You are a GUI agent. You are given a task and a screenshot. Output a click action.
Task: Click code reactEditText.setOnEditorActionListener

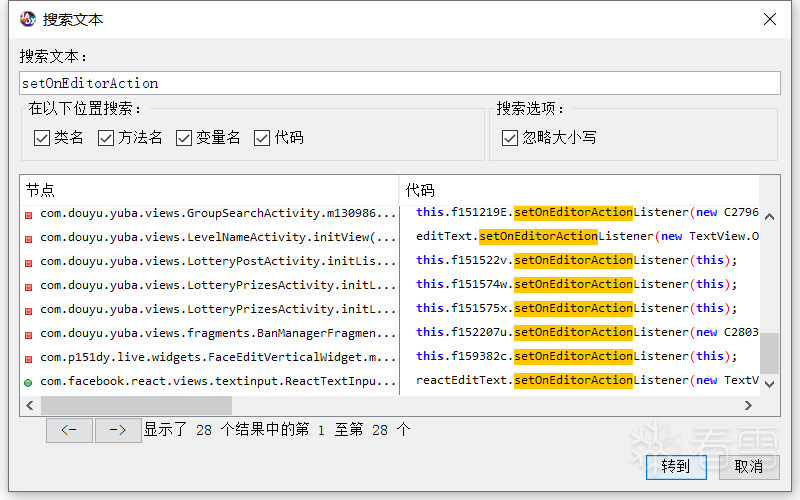(587, 380)
